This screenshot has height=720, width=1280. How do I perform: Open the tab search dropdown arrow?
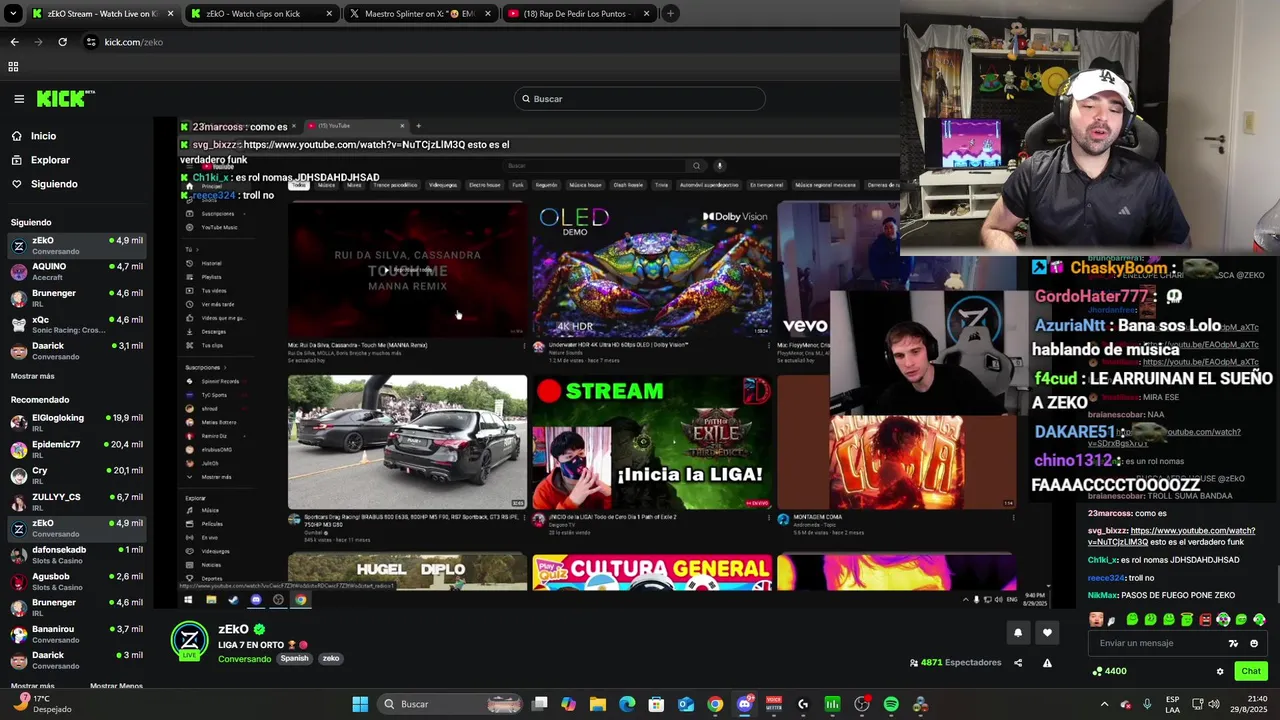(13, 14)
